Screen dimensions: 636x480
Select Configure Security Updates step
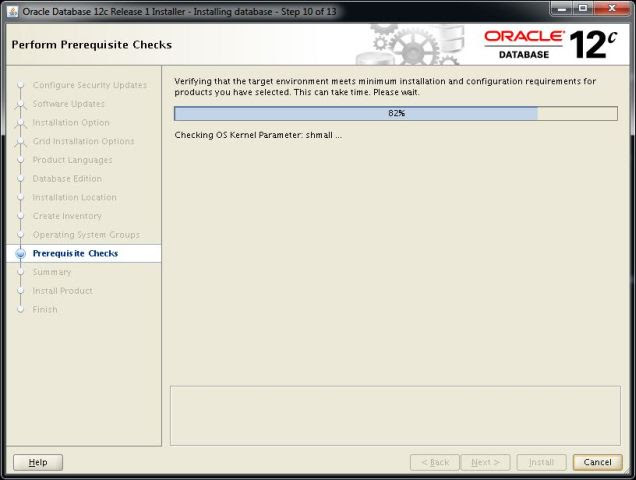90,85
